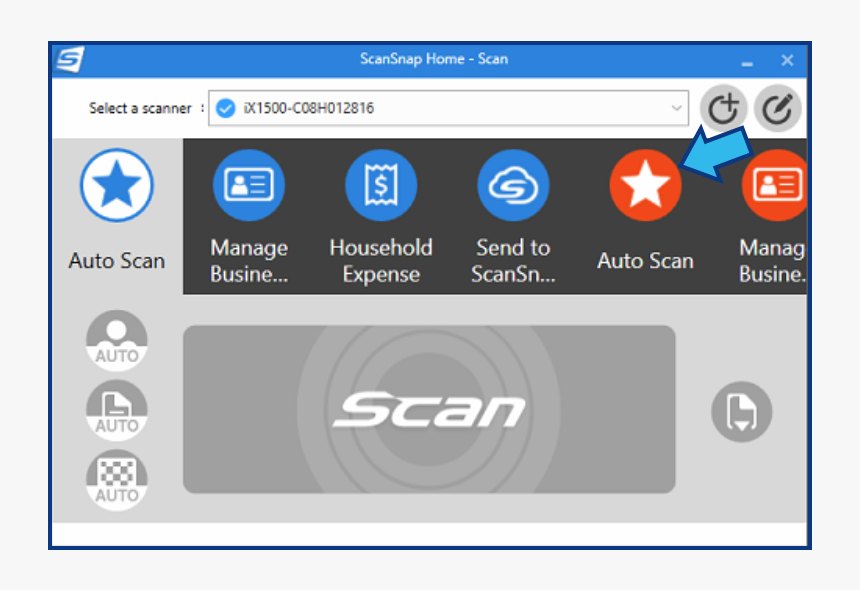Open the Select a scanner dropdown
The image size is (860, 590).
pos(449,108)
